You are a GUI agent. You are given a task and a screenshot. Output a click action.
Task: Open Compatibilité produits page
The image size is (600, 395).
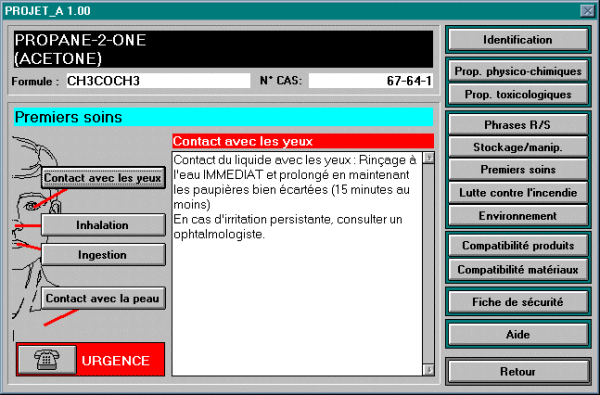click(518, 246)
